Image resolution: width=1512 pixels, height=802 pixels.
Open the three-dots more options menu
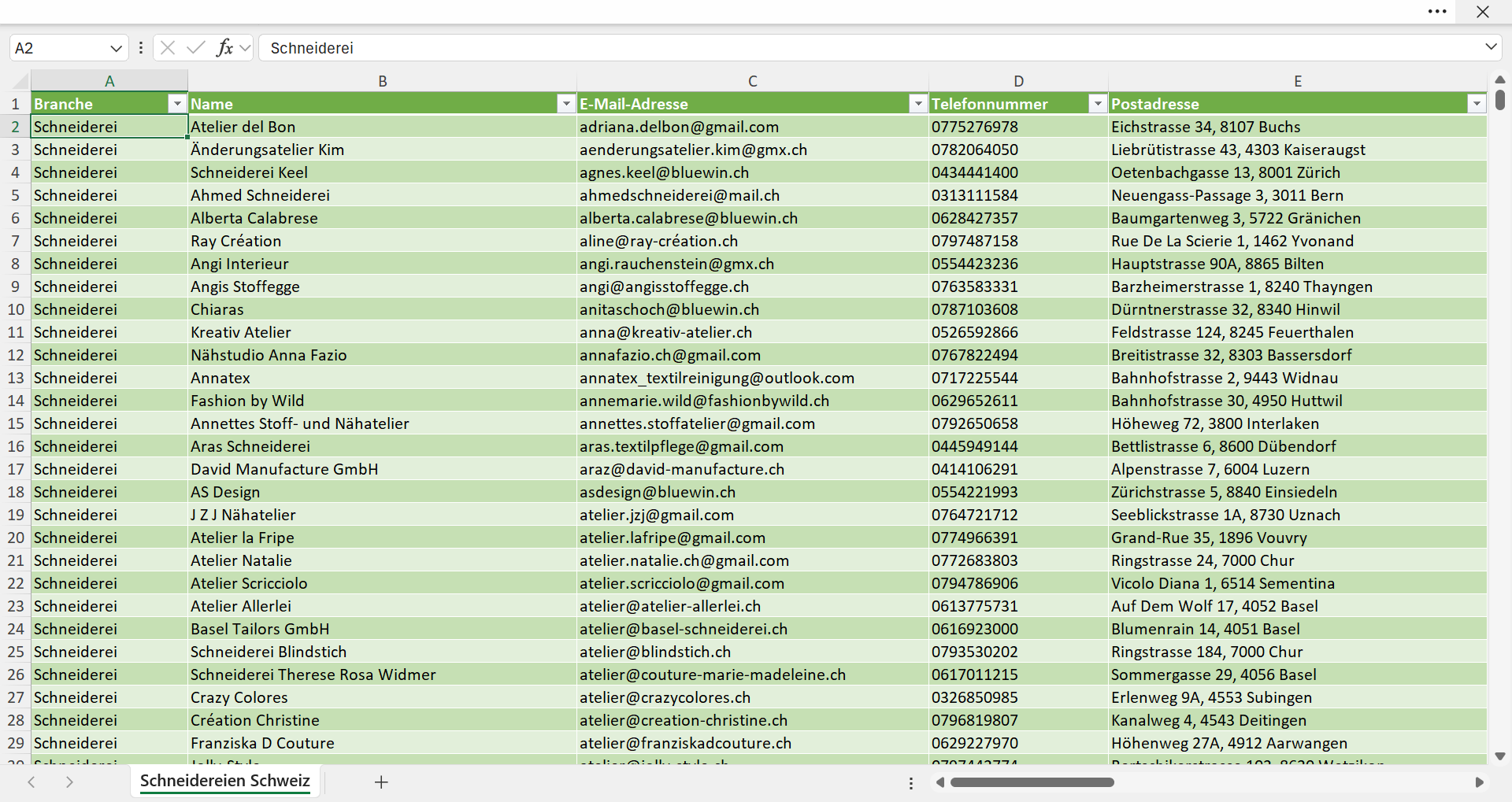(x=1437, y=12)
